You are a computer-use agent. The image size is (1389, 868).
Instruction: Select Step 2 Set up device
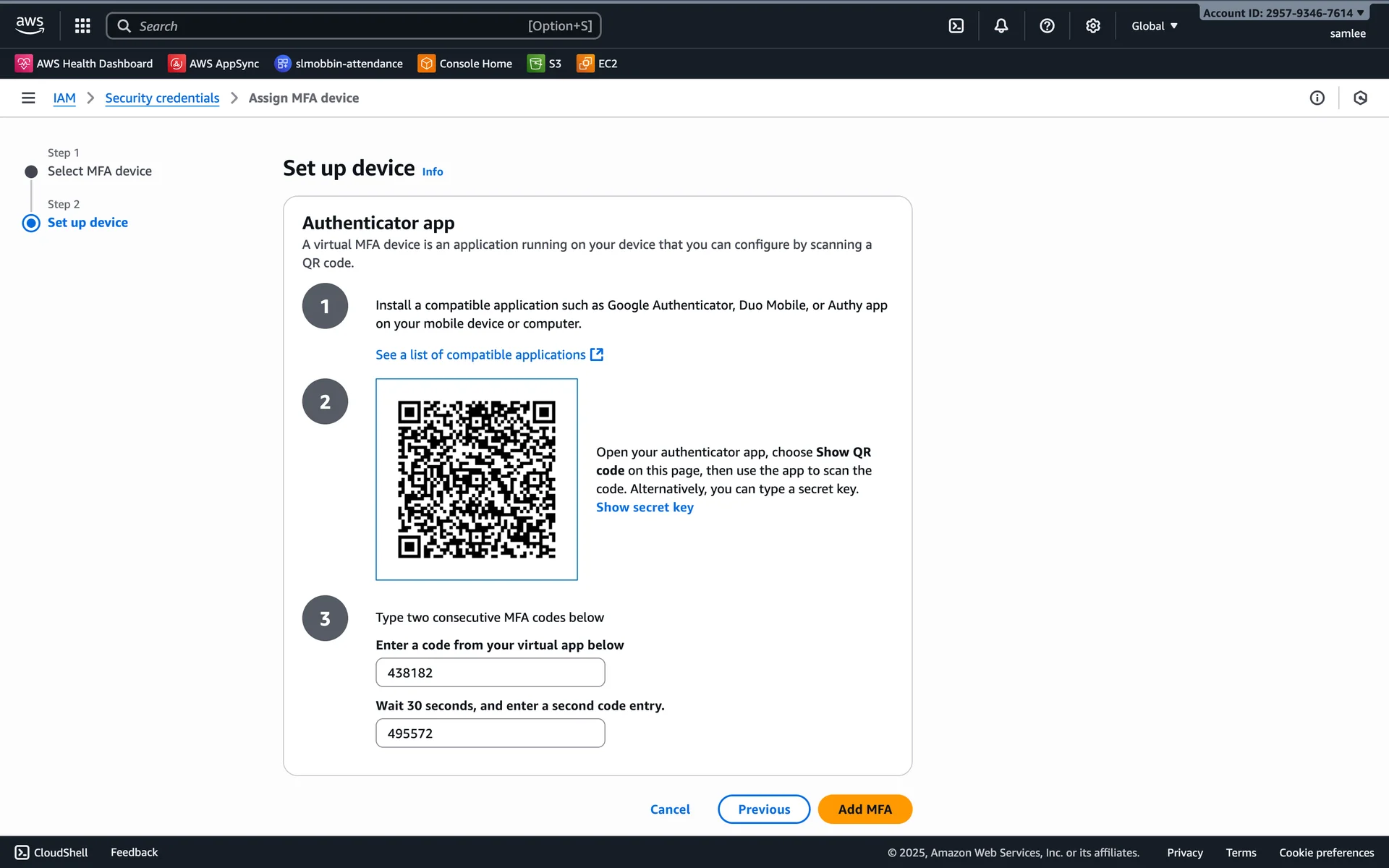point(88,223)
